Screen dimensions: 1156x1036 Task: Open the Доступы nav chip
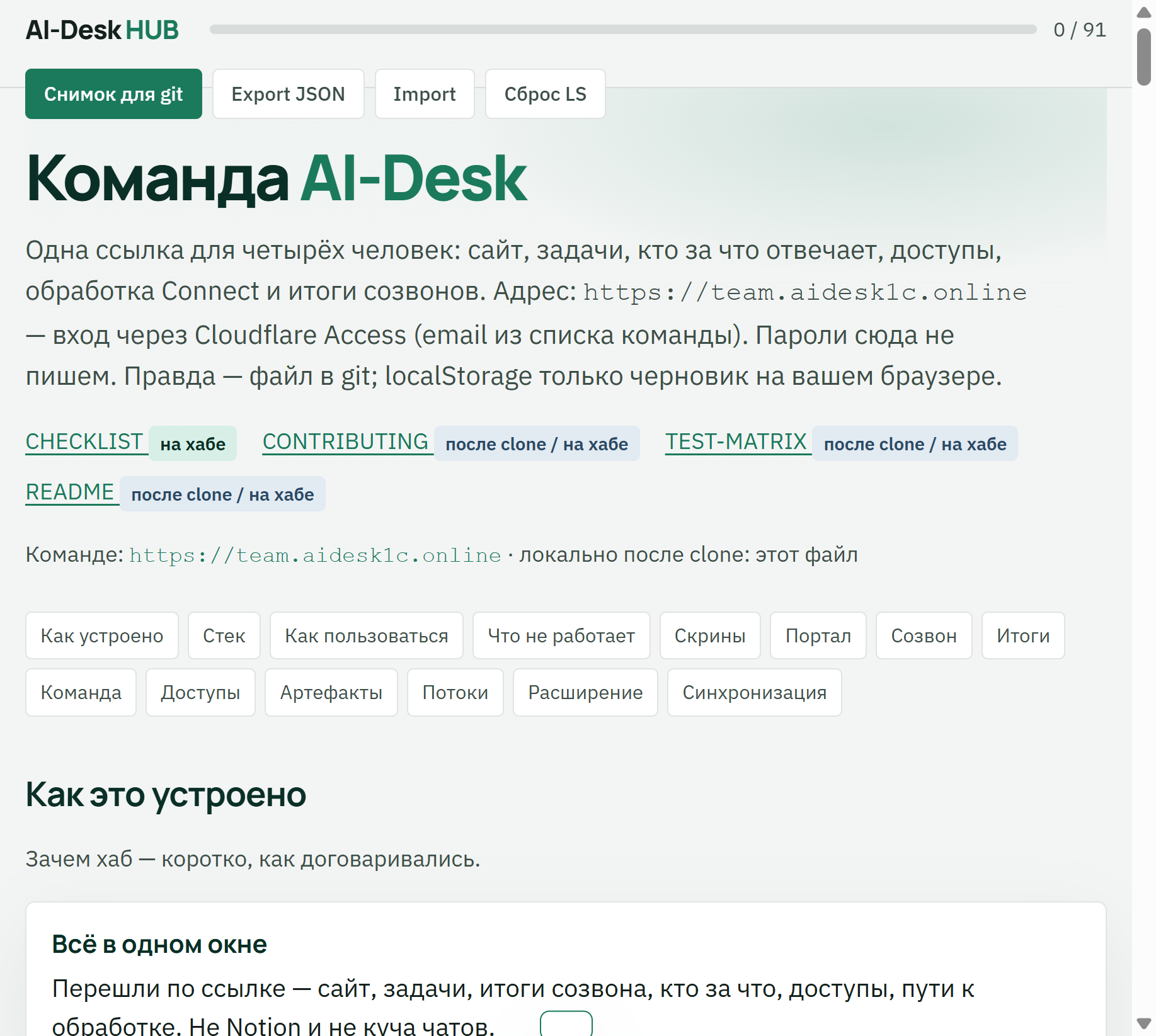(x=201, y=693)
